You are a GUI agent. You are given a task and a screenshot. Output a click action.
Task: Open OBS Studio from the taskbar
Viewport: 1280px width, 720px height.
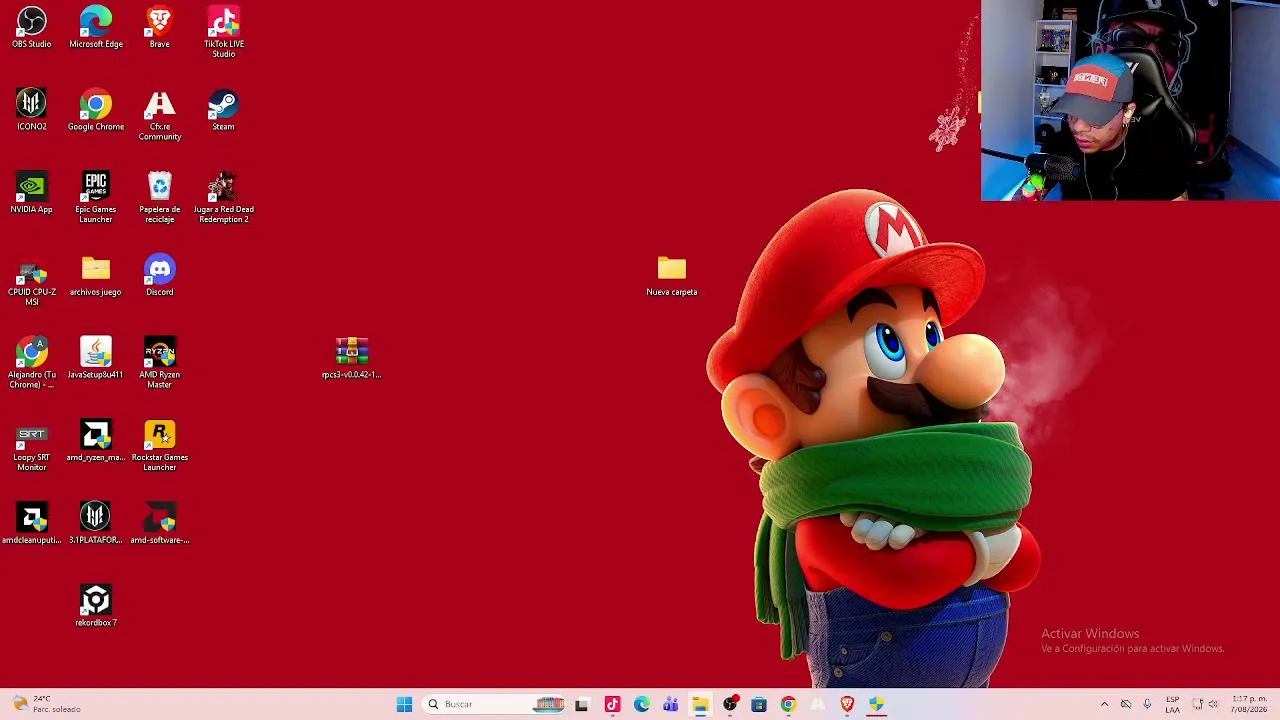point(730,704)
